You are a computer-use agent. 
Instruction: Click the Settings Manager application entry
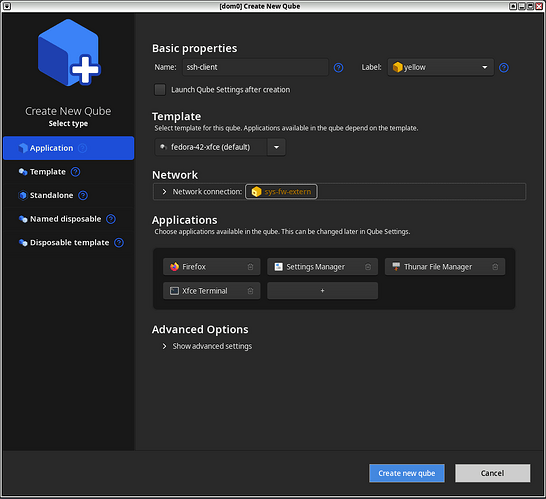pyautogui.click(x=322, y=267)
